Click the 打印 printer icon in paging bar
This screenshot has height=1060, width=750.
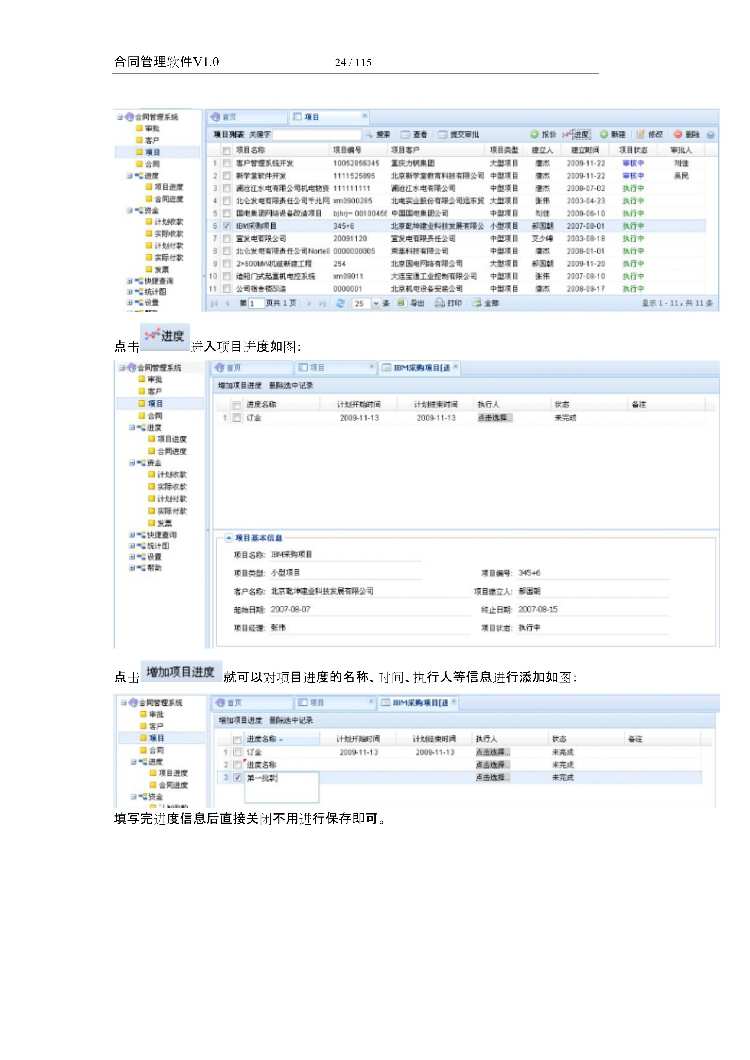click(x=439, y=304)
